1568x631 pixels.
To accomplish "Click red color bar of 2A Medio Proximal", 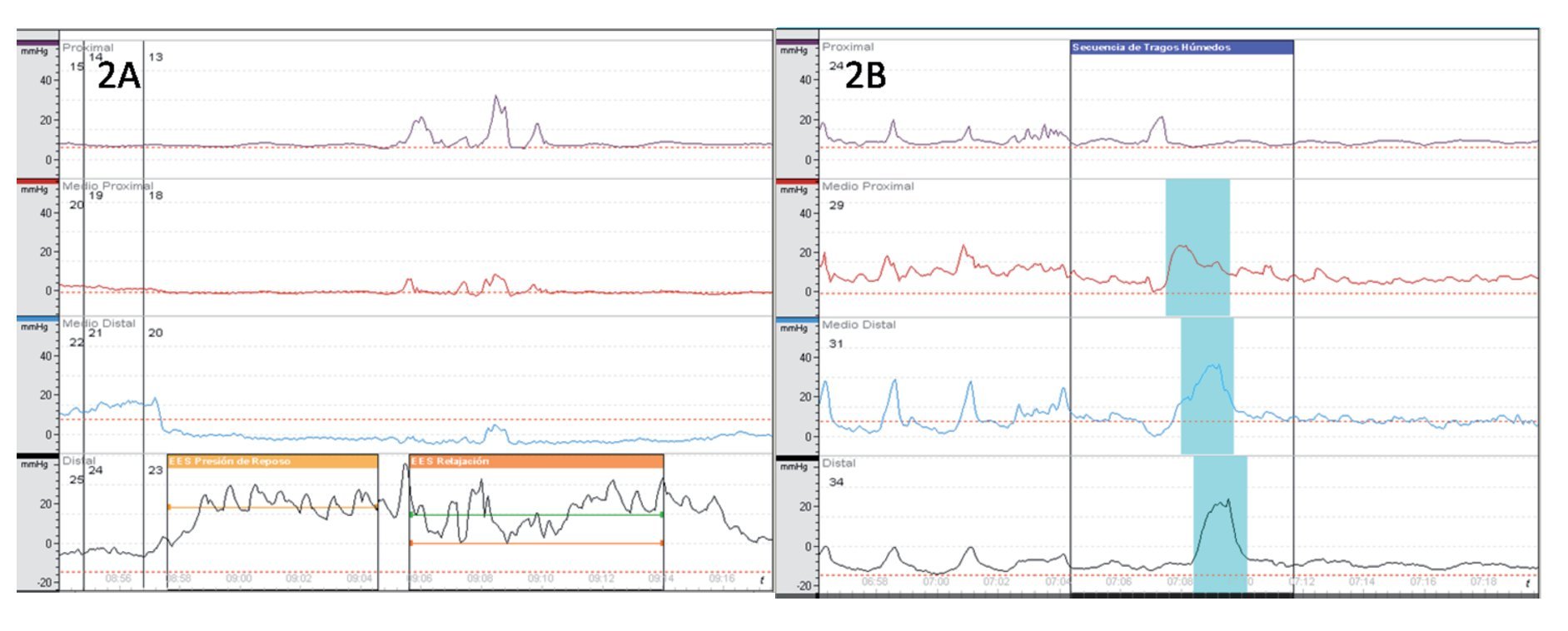I will (x=37, y=181).
